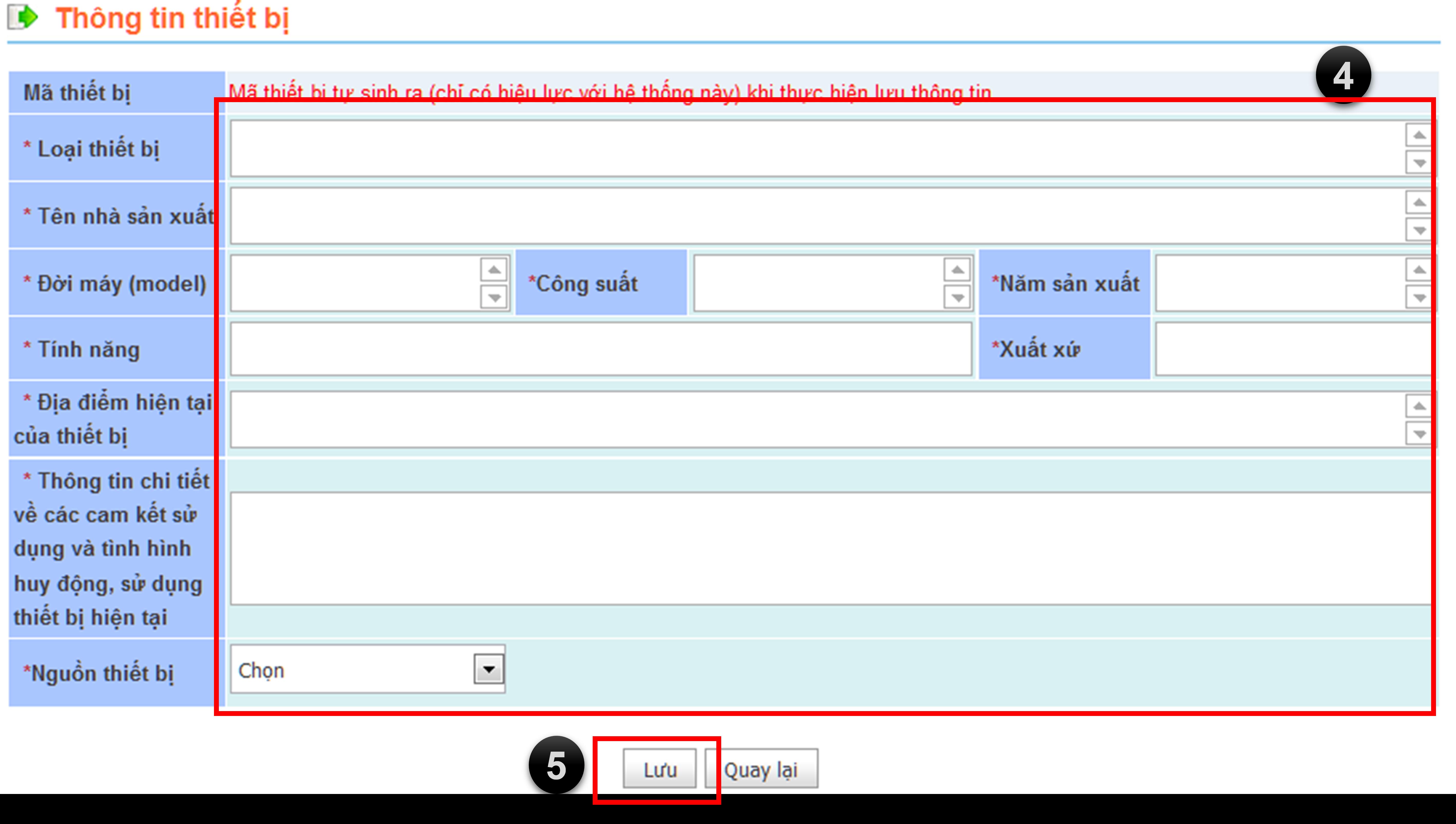Click up arrow in Đời máy field
Viewport: 1456px width, 824px height.
[494, 269]
